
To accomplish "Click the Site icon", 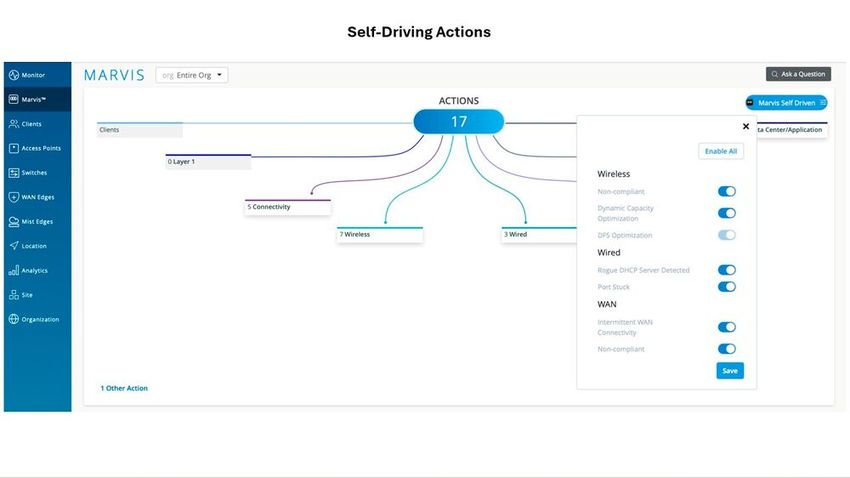I will point(14,295).
